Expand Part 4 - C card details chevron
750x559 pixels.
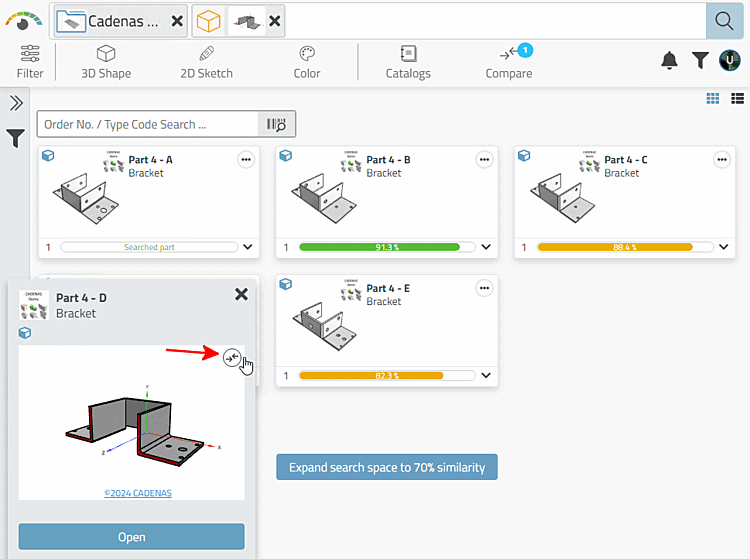coord(724,247)
